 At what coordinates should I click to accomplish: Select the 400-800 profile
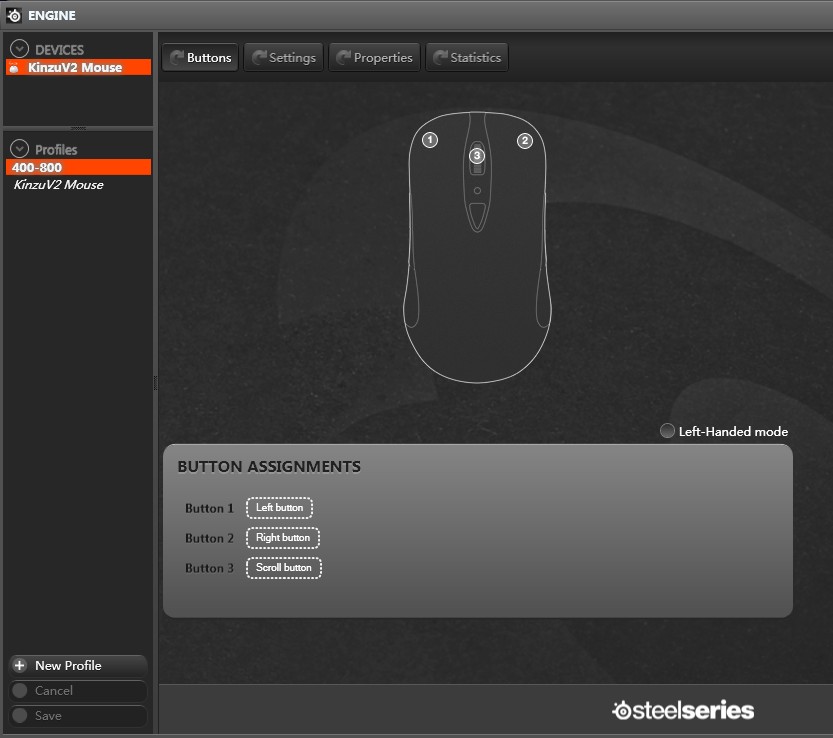tap(79, 167)
